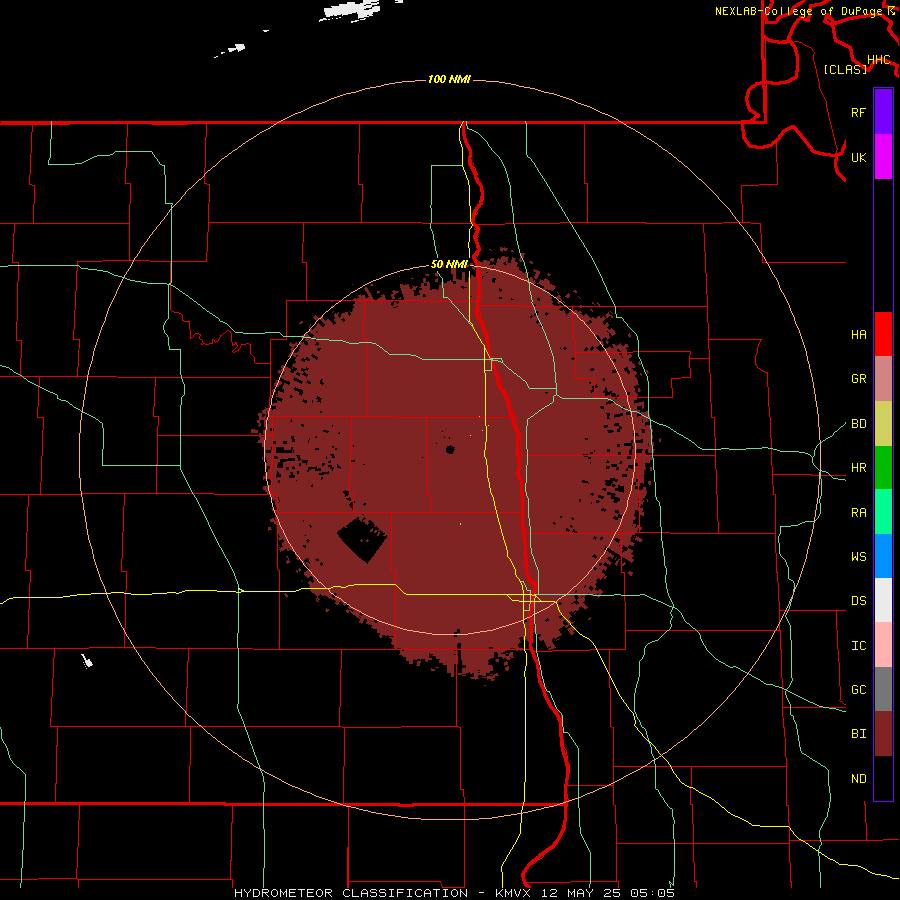
Task: Click the 'GR' legend label
Action: (858, 379)
